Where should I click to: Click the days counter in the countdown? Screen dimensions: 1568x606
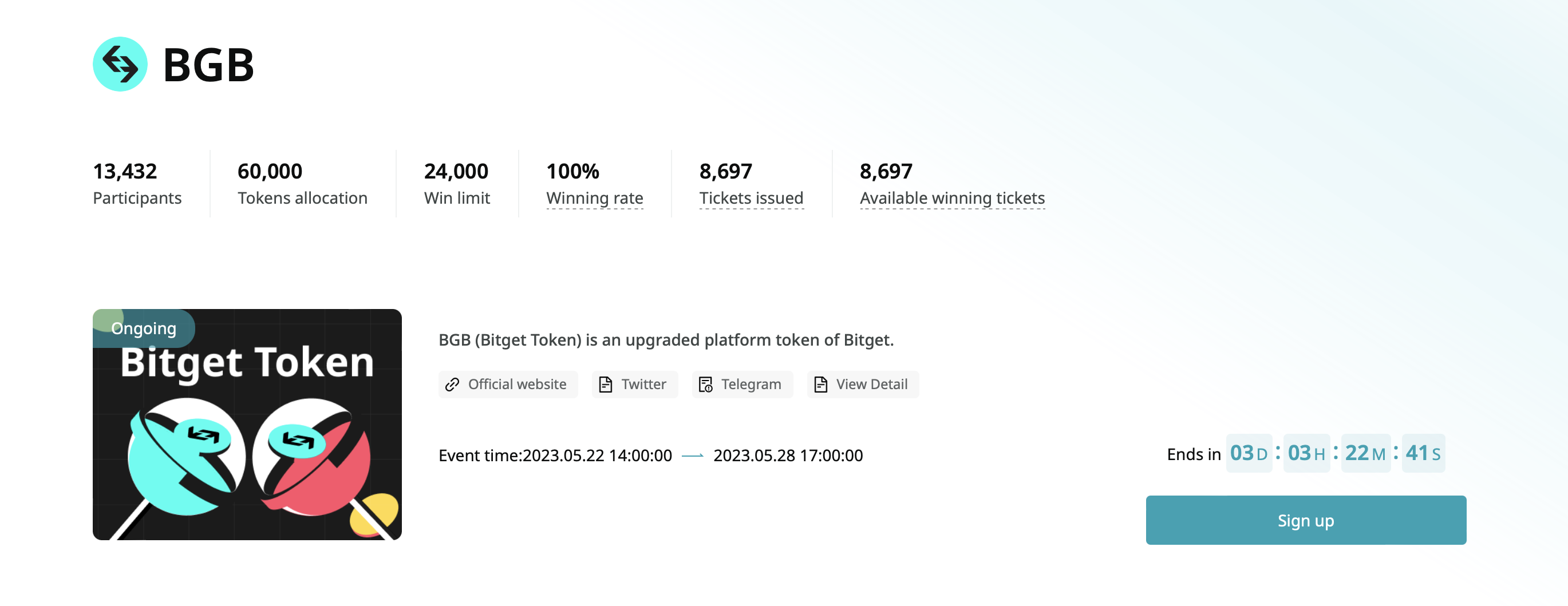point(1249,453)
